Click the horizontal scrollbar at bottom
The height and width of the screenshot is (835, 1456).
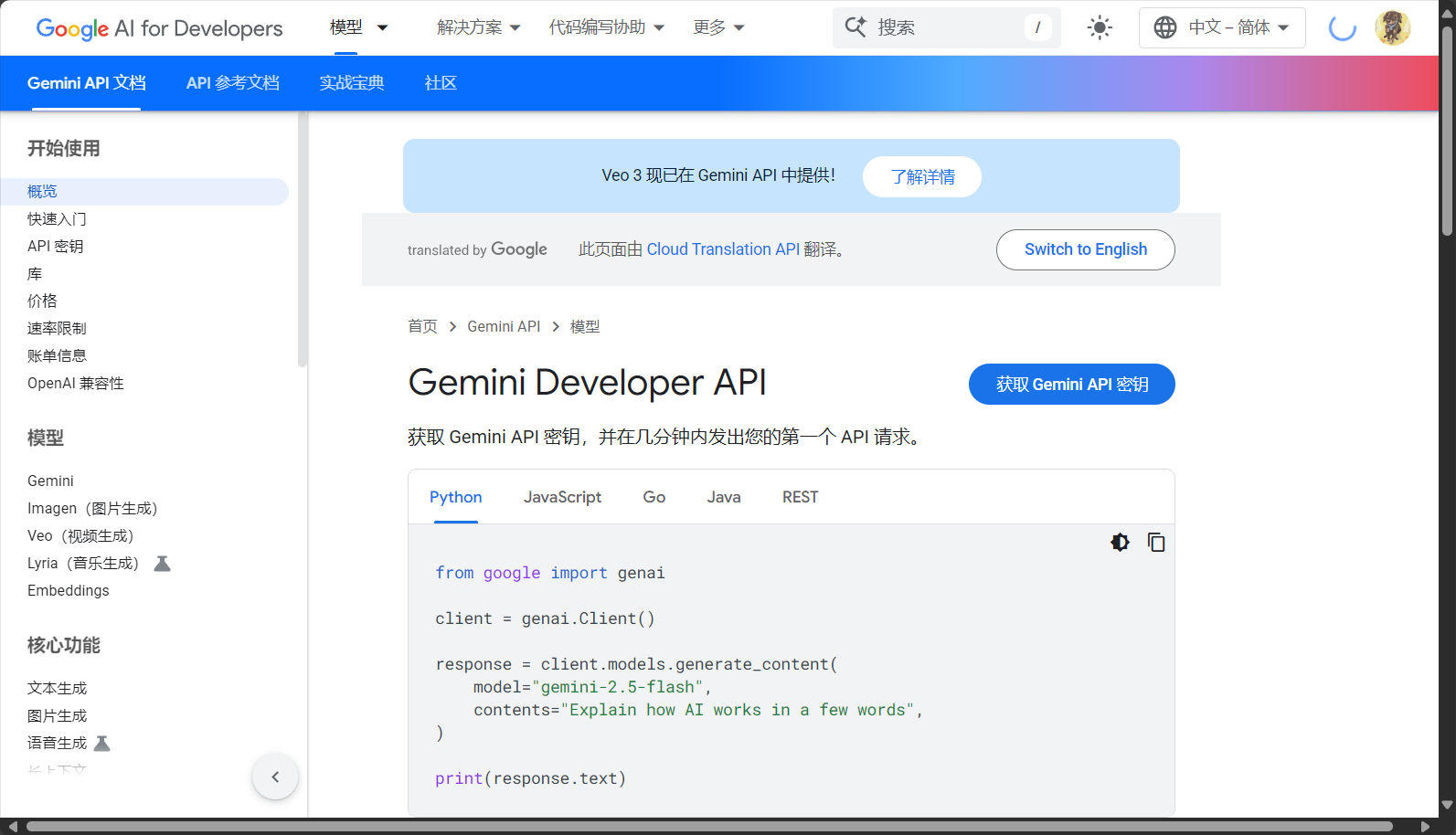click(709, 827)
